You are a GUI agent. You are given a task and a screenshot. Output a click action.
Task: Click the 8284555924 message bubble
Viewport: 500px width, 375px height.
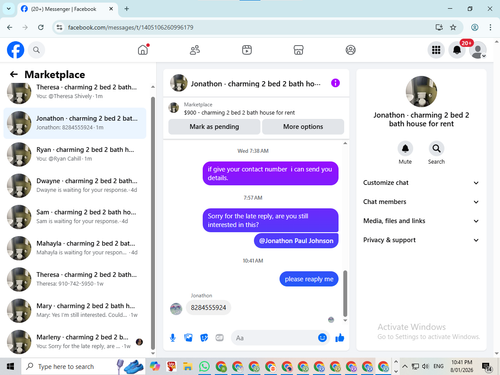tap(208, 307)
